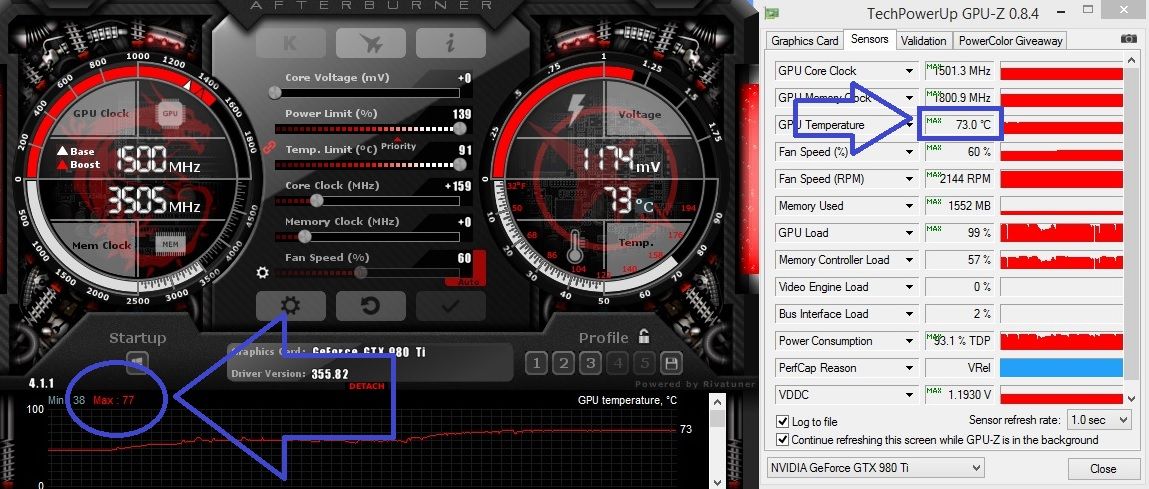The image size is (1149, 489).
Task: Click the GPU chip icon in clock gauge
Action: 169,114
